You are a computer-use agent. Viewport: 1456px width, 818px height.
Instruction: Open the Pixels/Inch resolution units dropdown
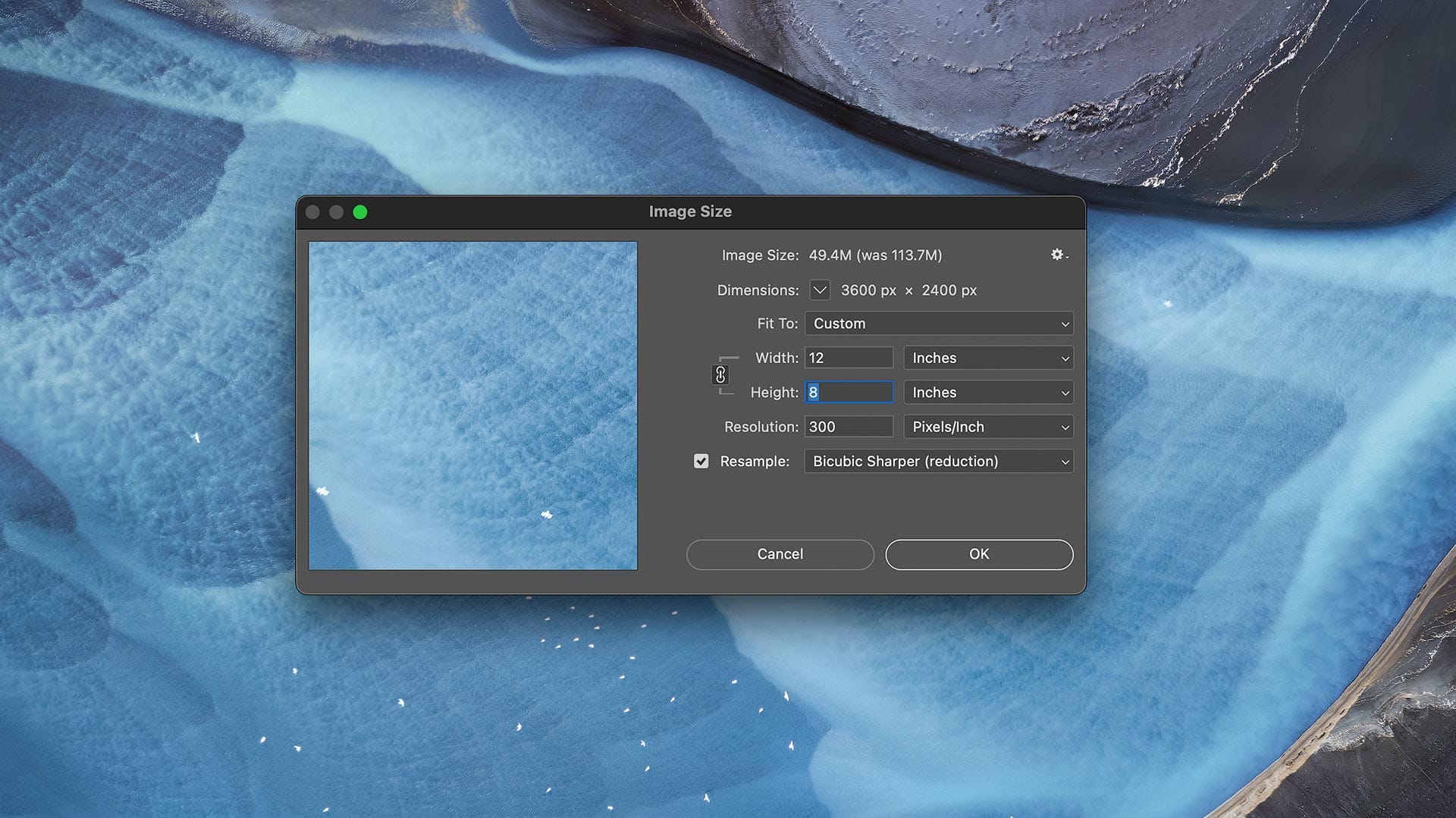click(988, 427)
